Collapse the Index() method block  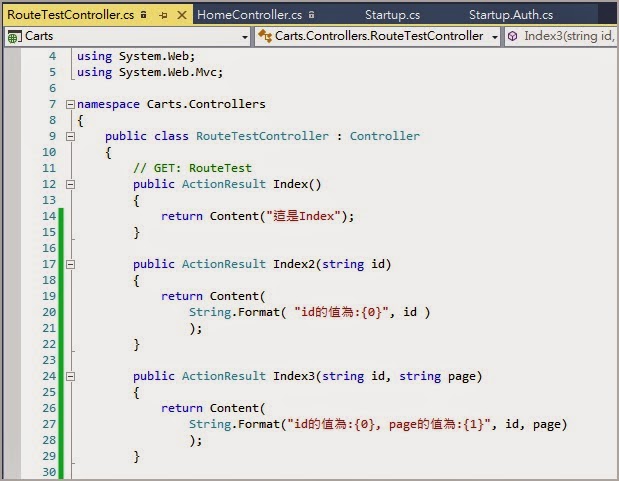(70, 184)
